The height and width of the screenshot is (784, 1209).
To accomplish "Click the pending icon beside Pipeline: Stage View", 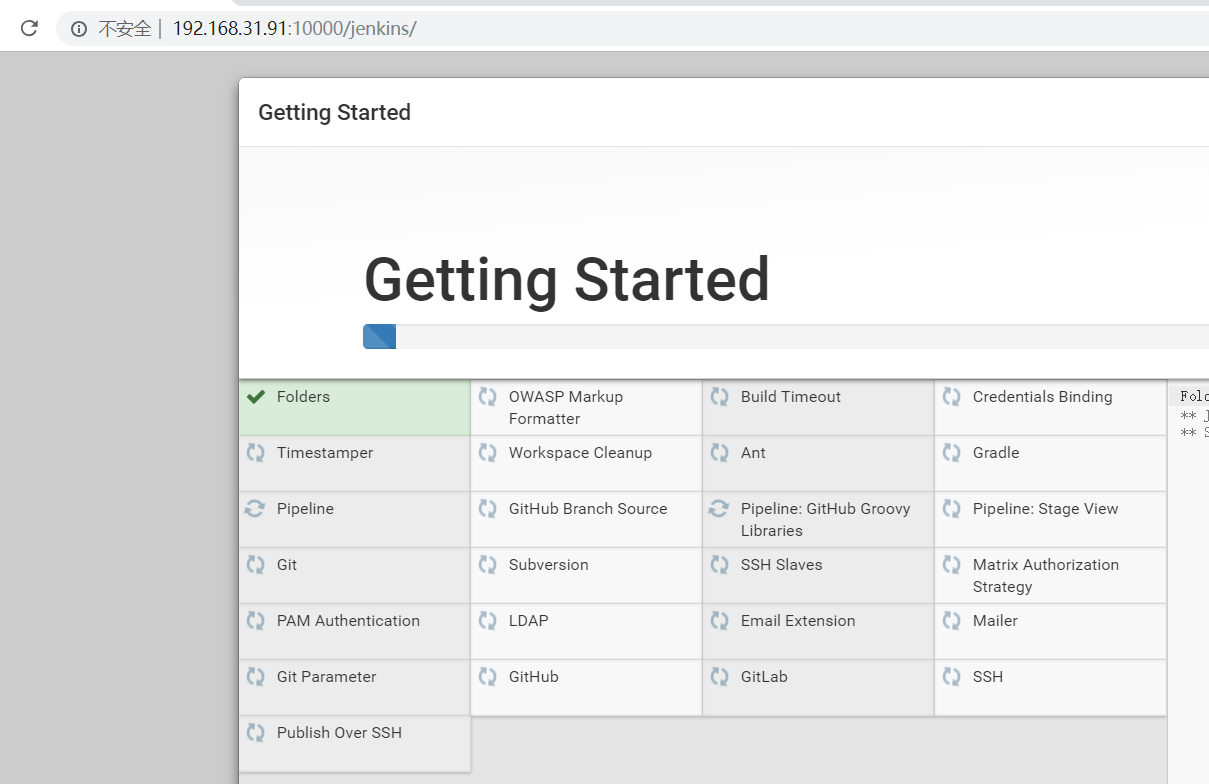I will [x=952, y=509].
